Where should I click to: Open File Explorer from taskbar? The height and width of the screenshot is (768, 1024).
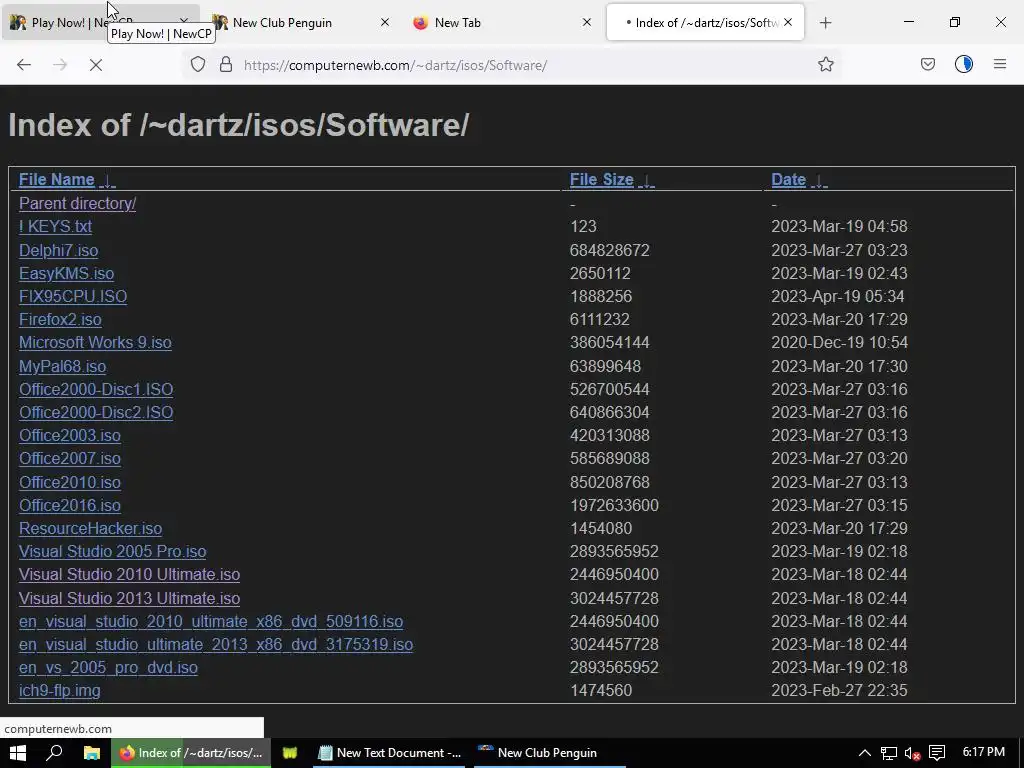coord(91,753)
